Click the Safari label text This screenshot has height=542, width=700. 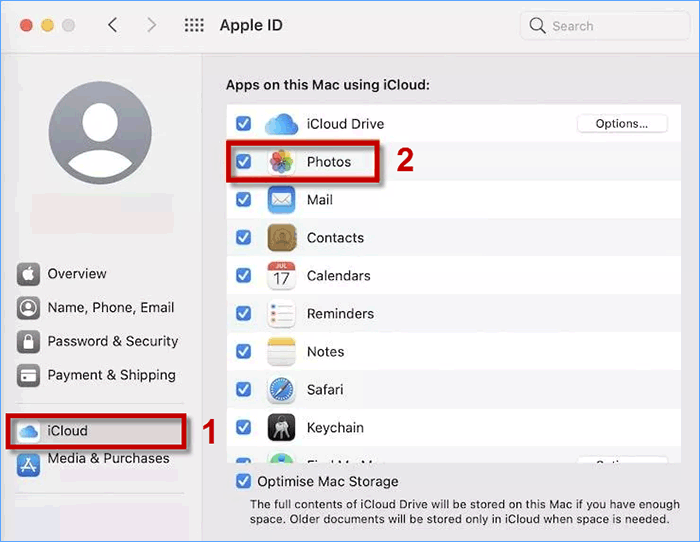coord(325,390)
